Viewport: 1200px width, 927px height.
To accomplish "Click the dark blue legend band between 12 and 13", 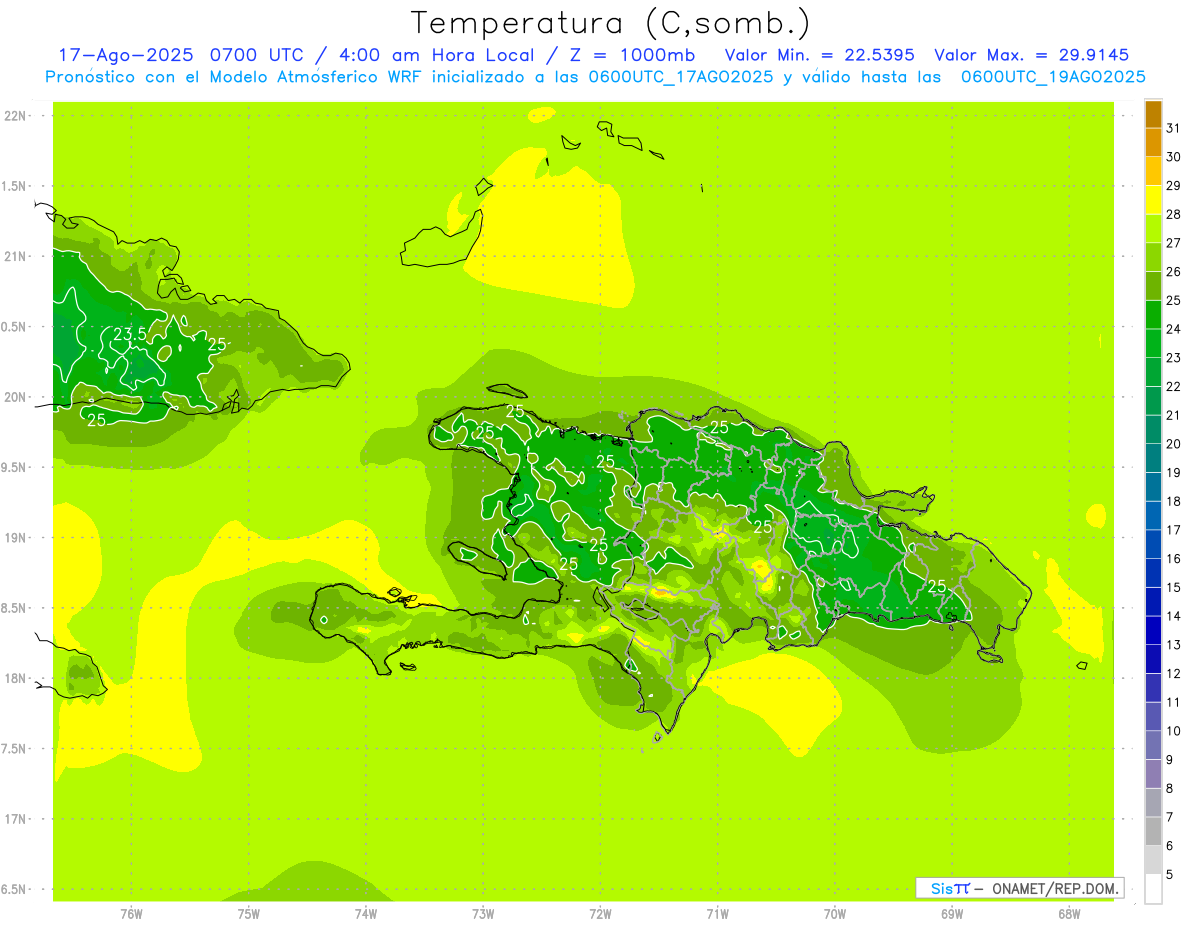I will pyautogui.click(x=1153, y=659).
